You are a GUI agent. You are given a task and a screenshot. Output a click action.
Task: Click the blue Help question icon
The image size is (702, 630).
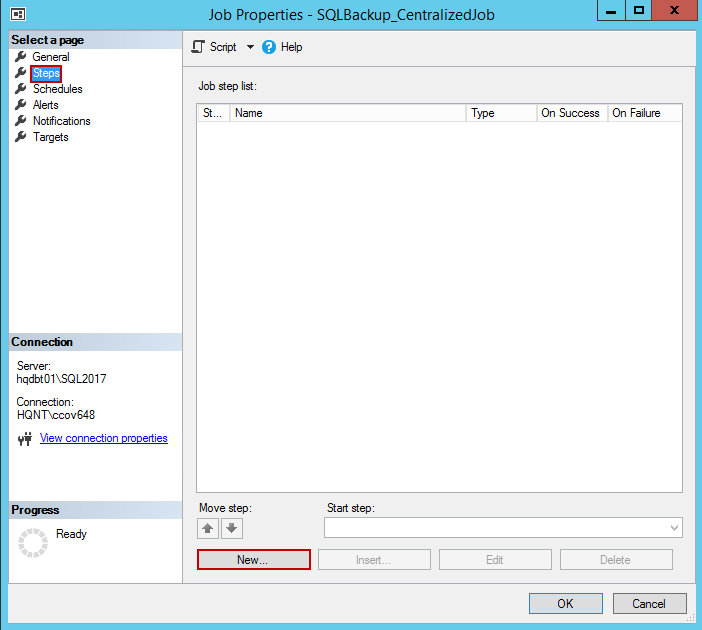pyautogui.click(x=269, y=47)
